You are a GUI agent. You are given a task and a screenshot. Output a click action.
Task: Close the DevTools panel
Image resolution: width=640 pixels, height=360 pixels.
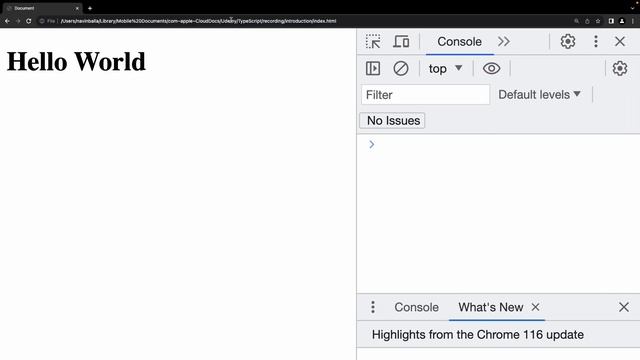[620, 42]
